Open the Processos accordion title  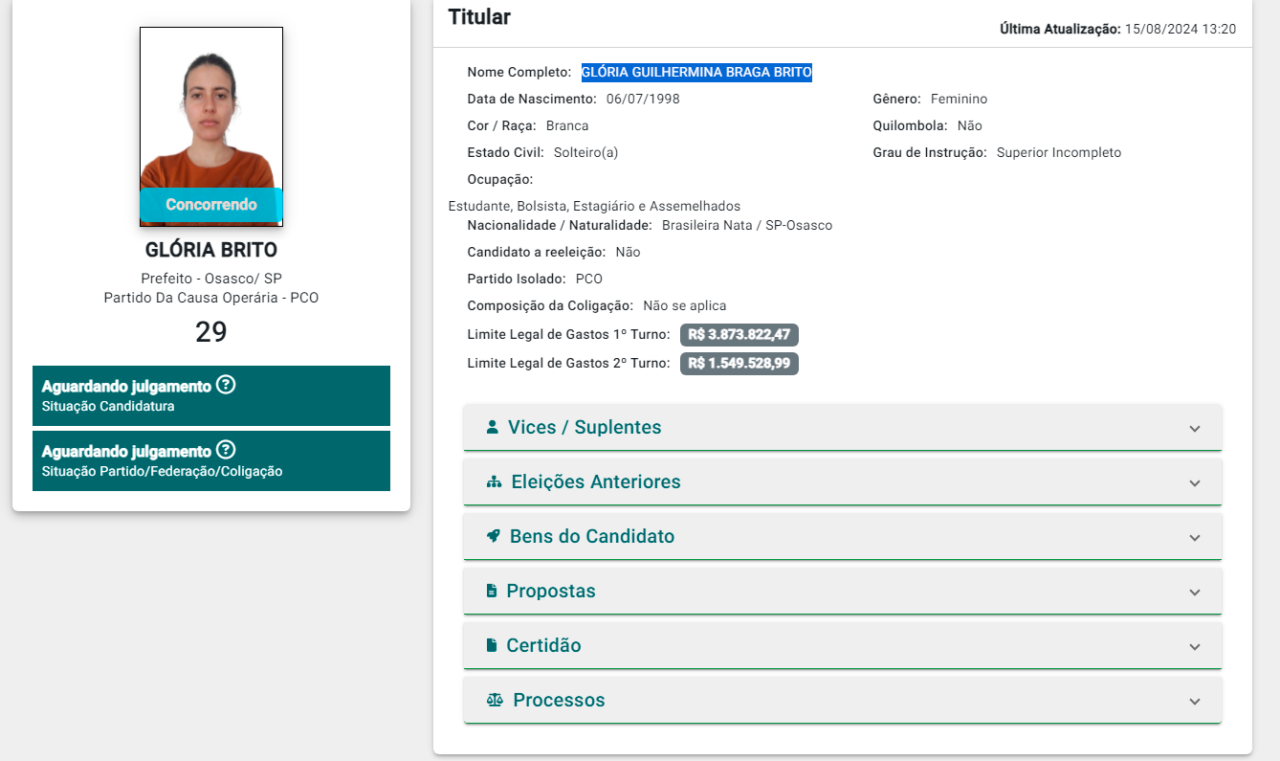(558, 700)
